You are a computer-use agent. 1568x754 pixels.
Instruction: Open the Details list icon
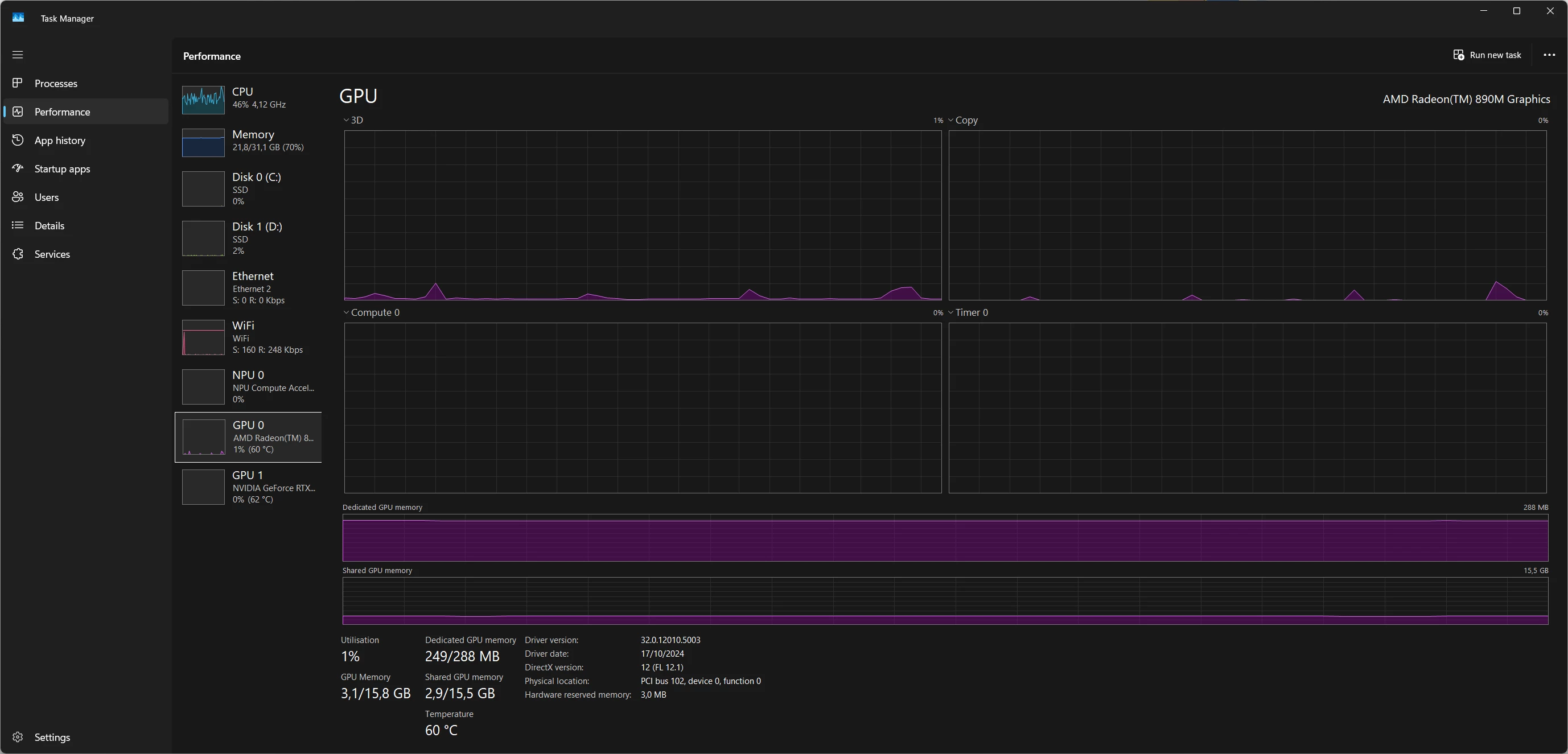click(18, 225)
